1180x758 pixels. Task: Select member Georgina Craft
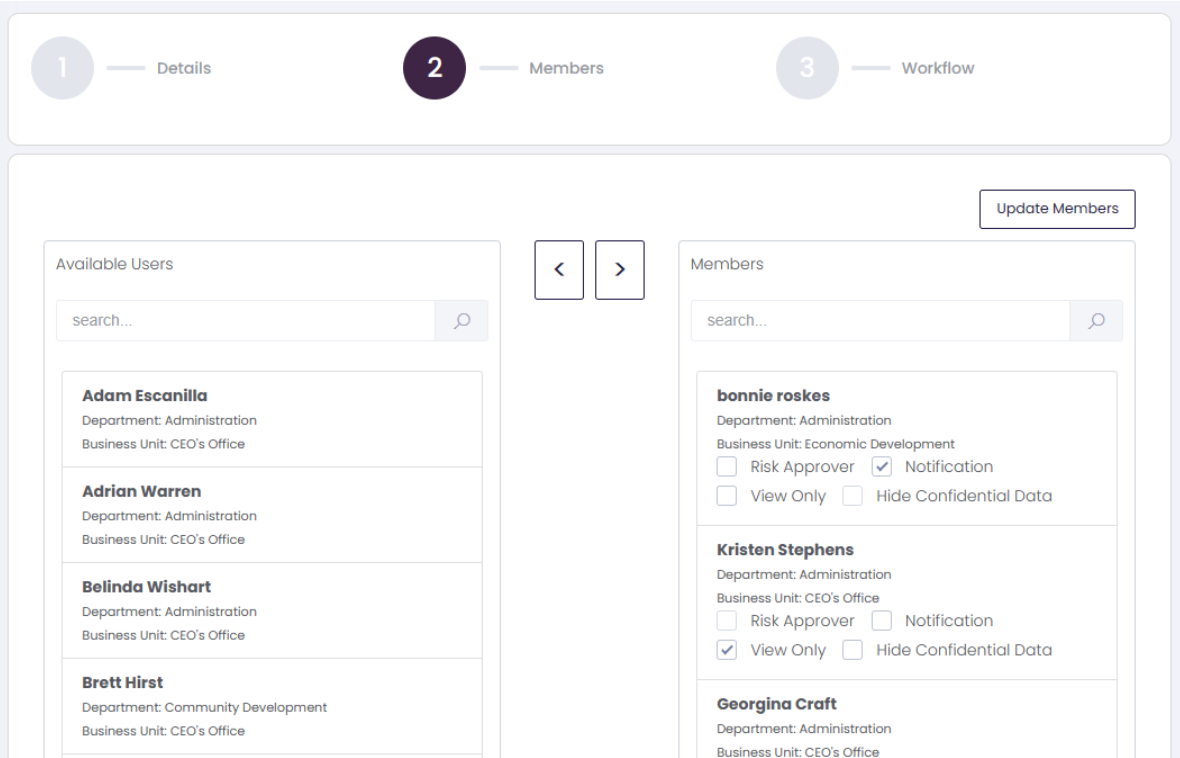[x=907, y=720]
